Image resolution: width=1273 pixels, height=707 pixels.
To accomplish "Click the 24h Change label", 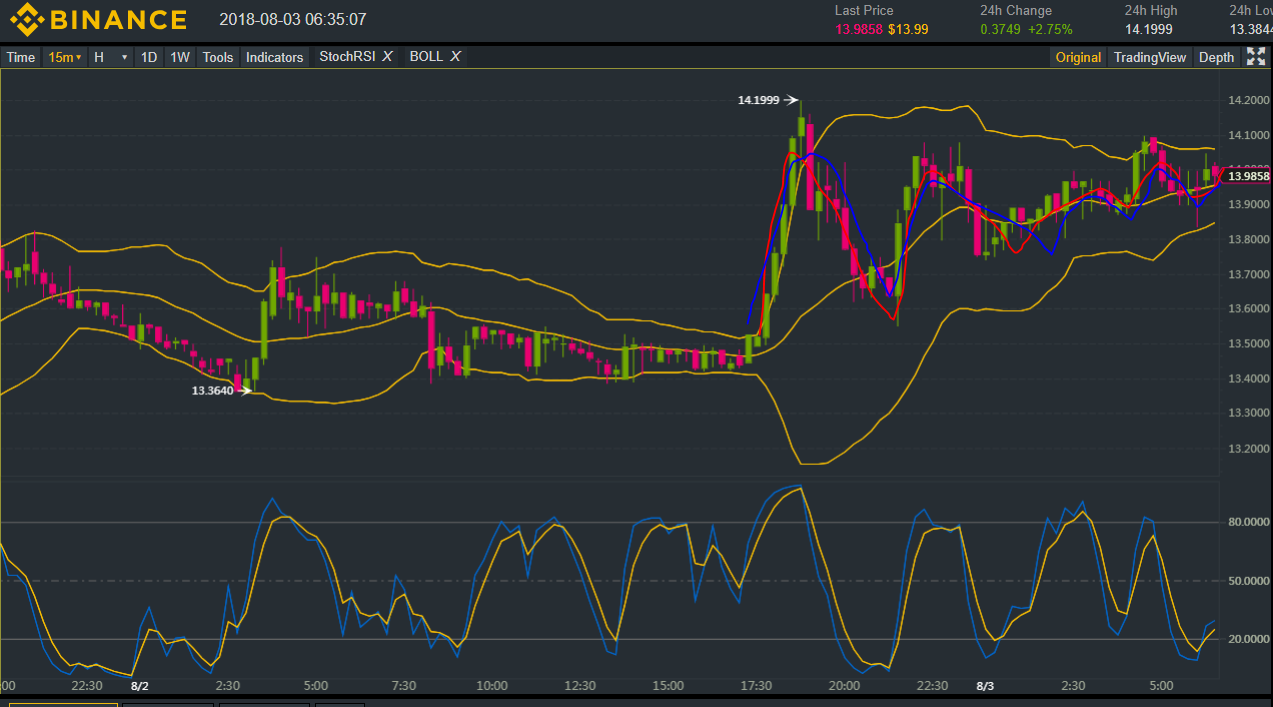I will click(1016, 10).
